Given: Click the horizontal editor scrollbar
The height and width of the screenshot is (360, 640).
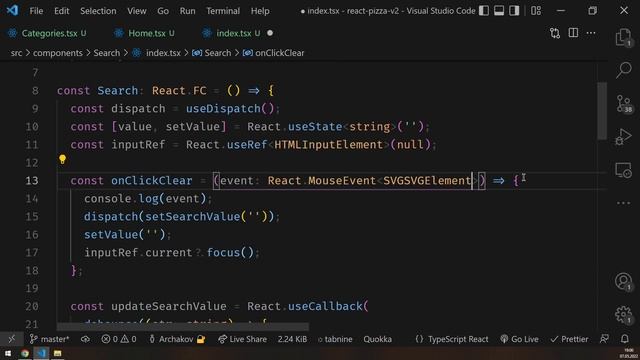Looking at the screenshot, I should click(183, 327).
